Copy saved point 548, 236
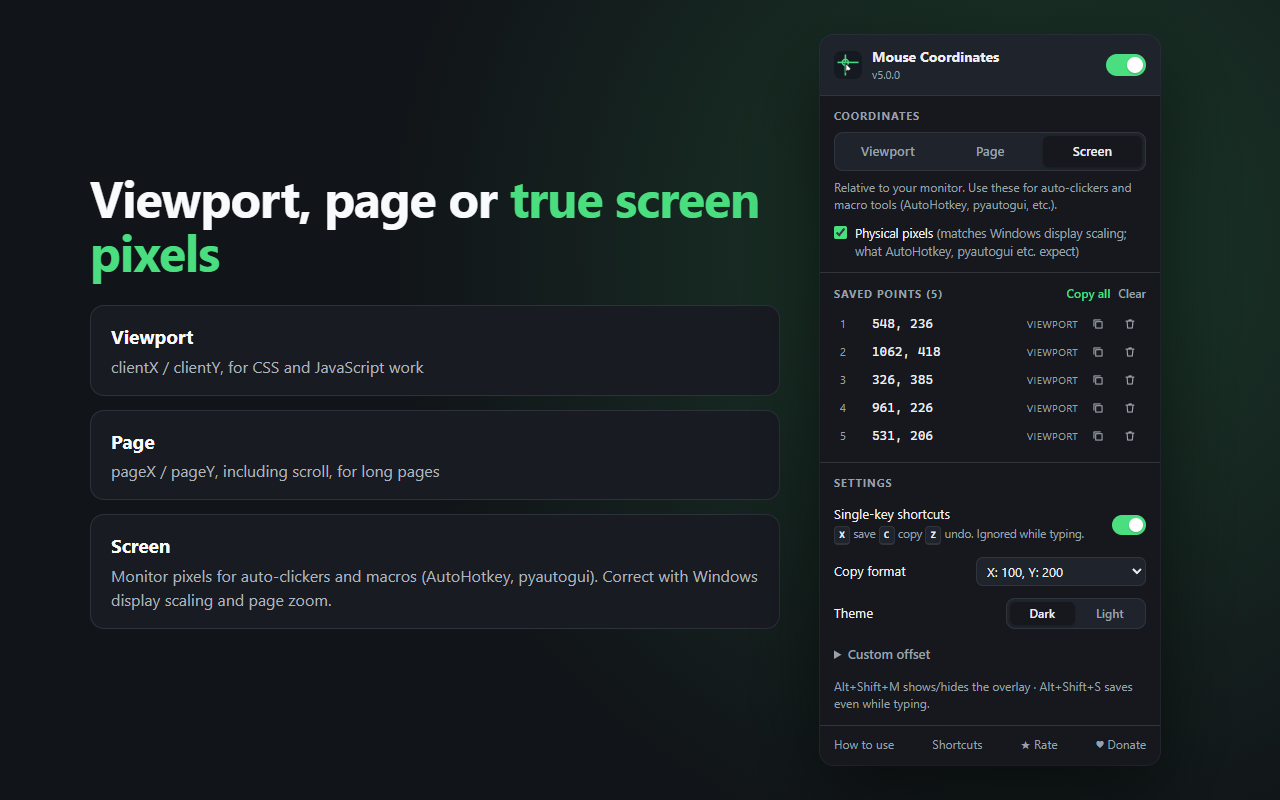Image resolution: width=1280 pixels, height=800 pixels. [x=1098, y=324]
